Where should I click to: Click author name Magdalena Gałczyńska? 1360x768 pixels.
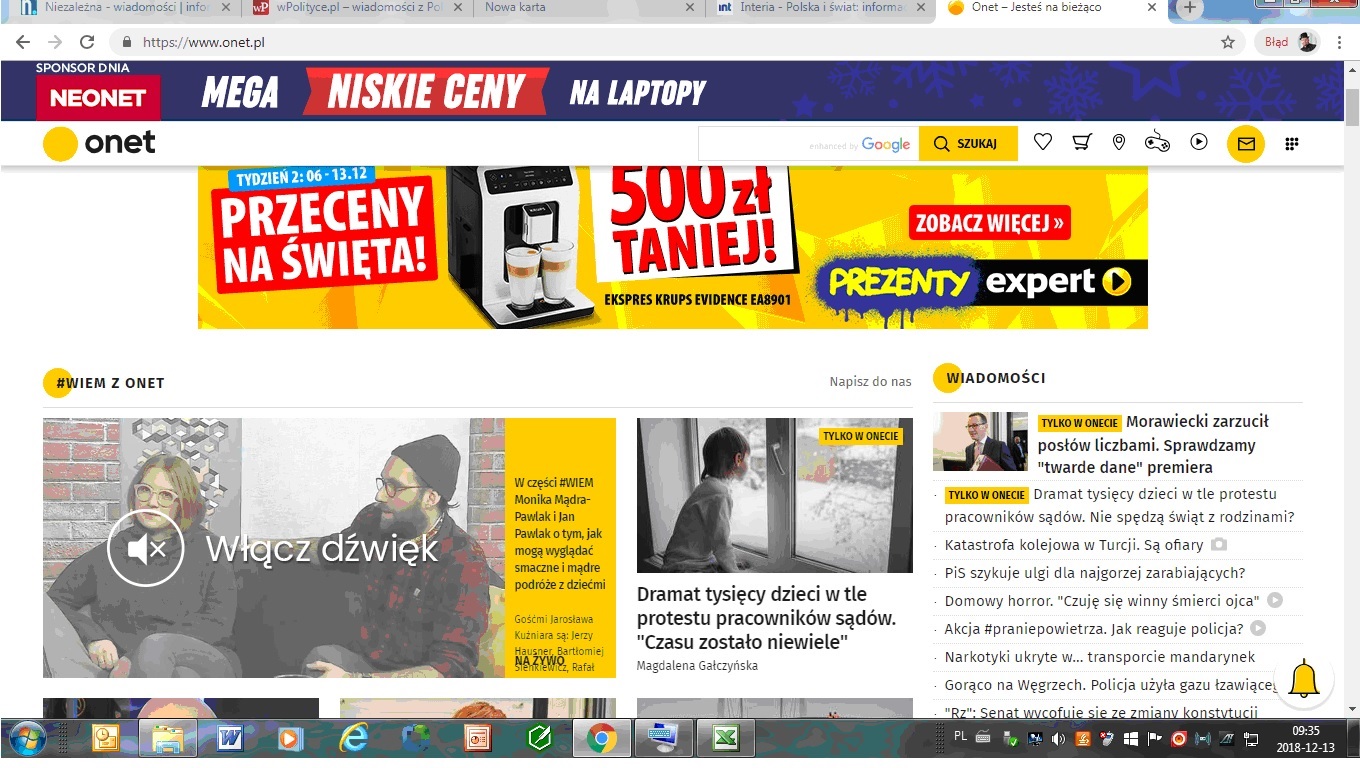[x=698, y=666]
